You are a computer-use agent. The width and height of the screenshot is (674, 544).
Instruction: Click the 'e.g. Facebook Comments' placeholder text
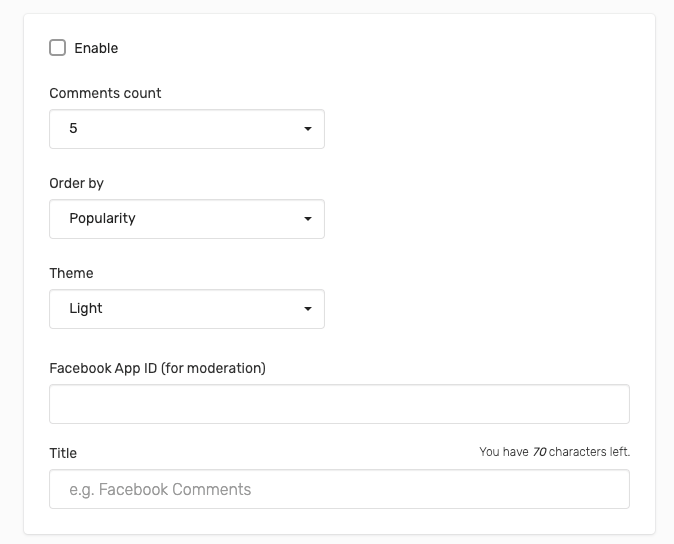coord(160,489)
